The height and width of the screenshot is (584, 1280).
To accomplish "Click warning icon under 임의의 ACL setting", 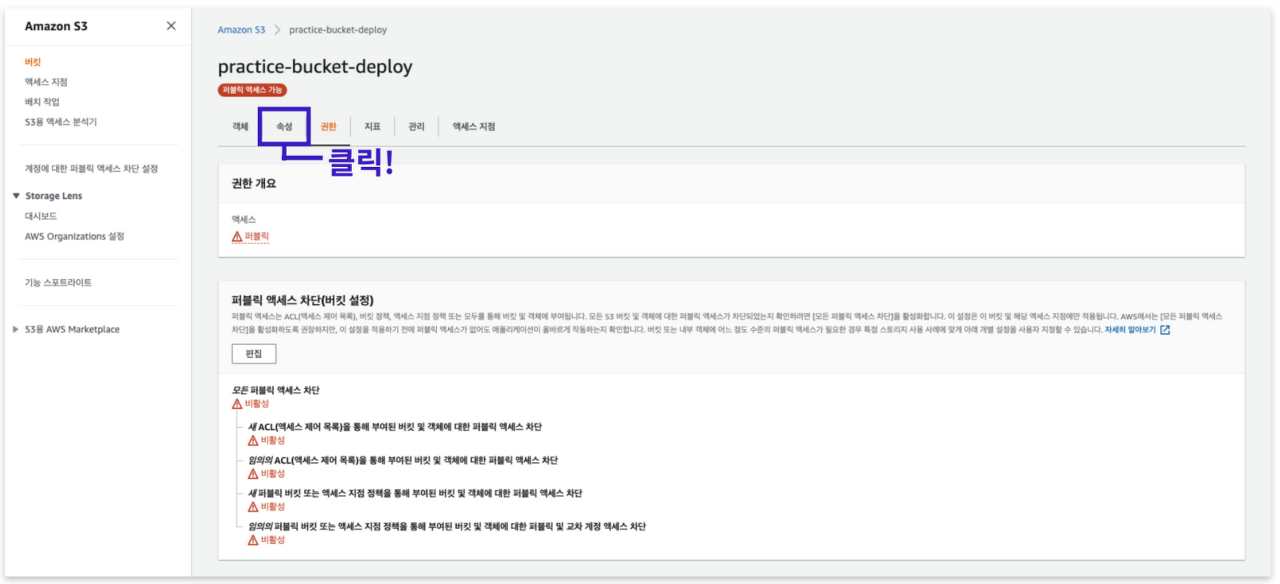I will (x=253, y=474).
